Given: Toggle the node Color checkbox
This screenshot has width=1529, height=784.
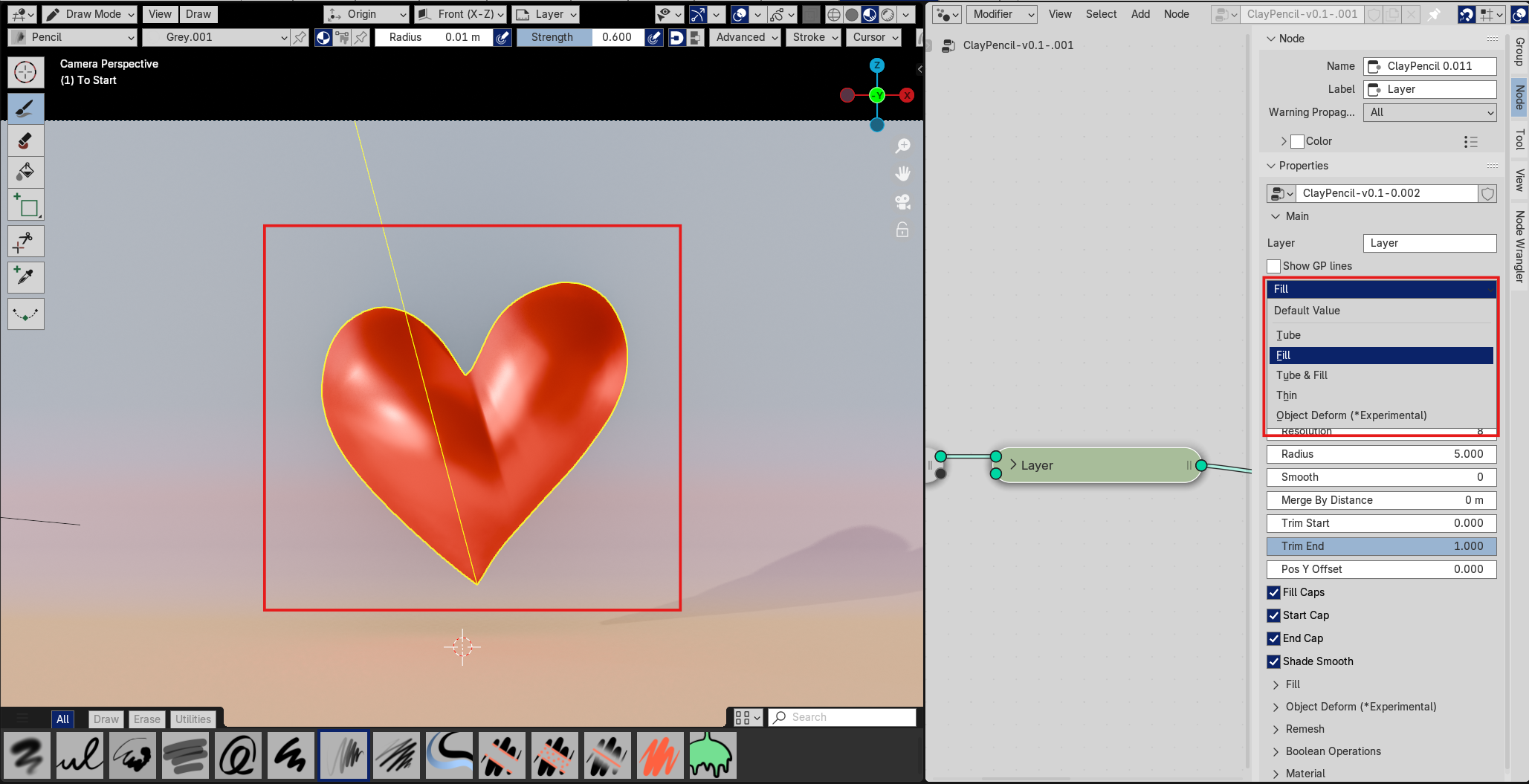Looking at the screenshot, I should point(1298,141).
